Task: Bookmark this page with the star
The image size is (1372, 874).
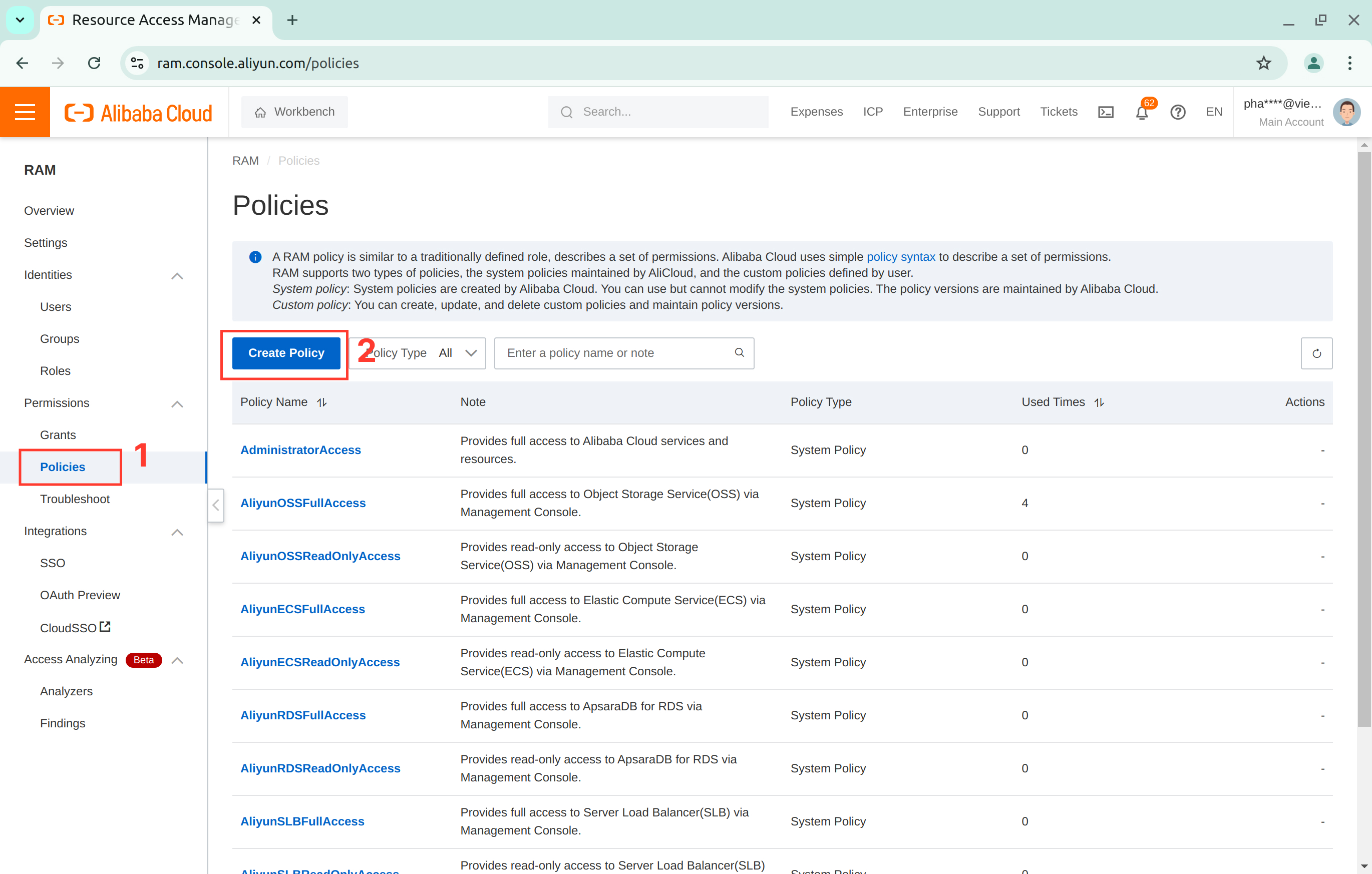Action: 1263,63
